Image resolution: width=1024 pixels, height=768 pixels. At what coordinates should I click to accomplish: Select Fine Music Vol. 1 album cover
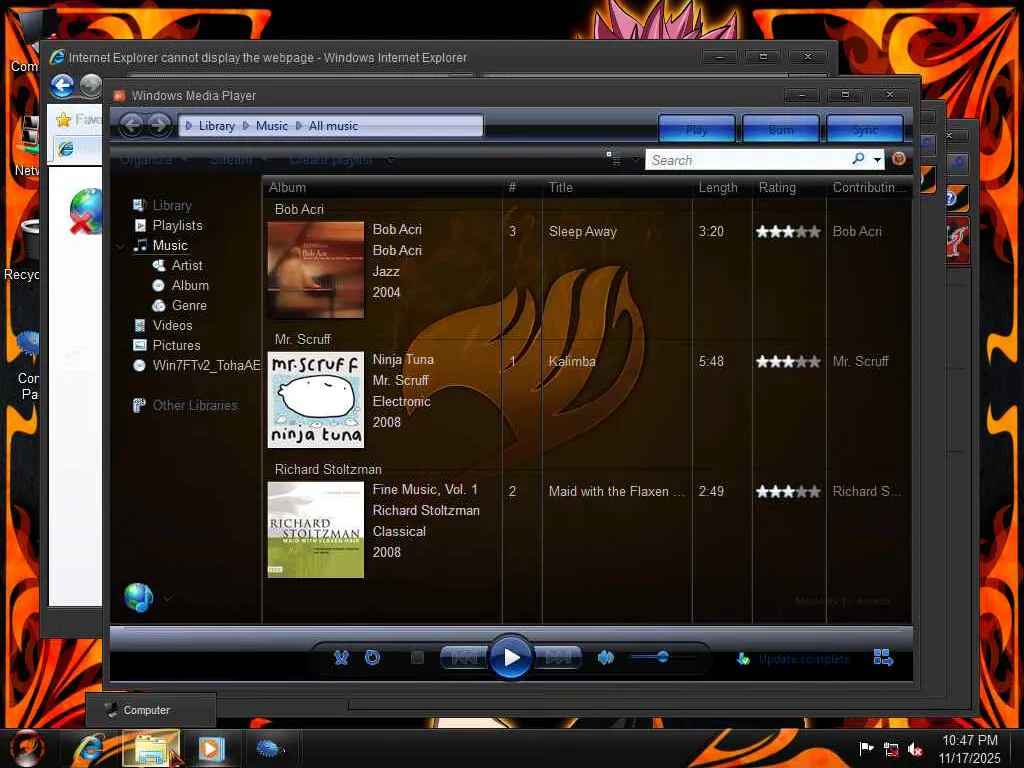[315, 530]
